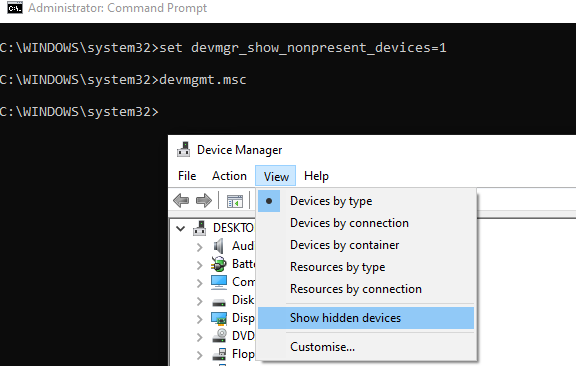This screenshot has height=366, width=576.
Task: Choose Devices by connection view
Action: tap(366, 223)
